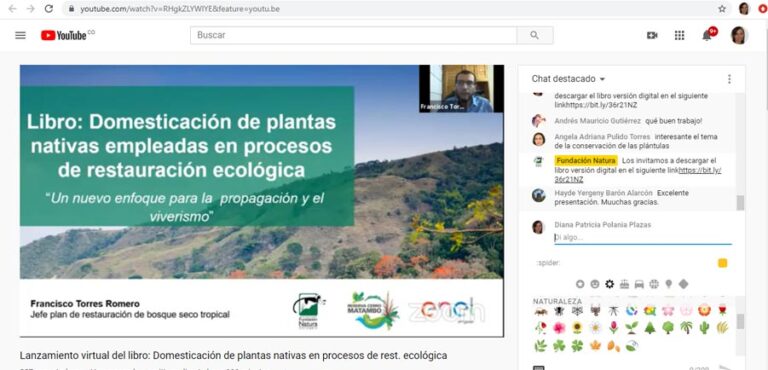Viewport: 768px width, 370px height.
Task: Open the chat three-dot options menu
Action: pos(729,79)
